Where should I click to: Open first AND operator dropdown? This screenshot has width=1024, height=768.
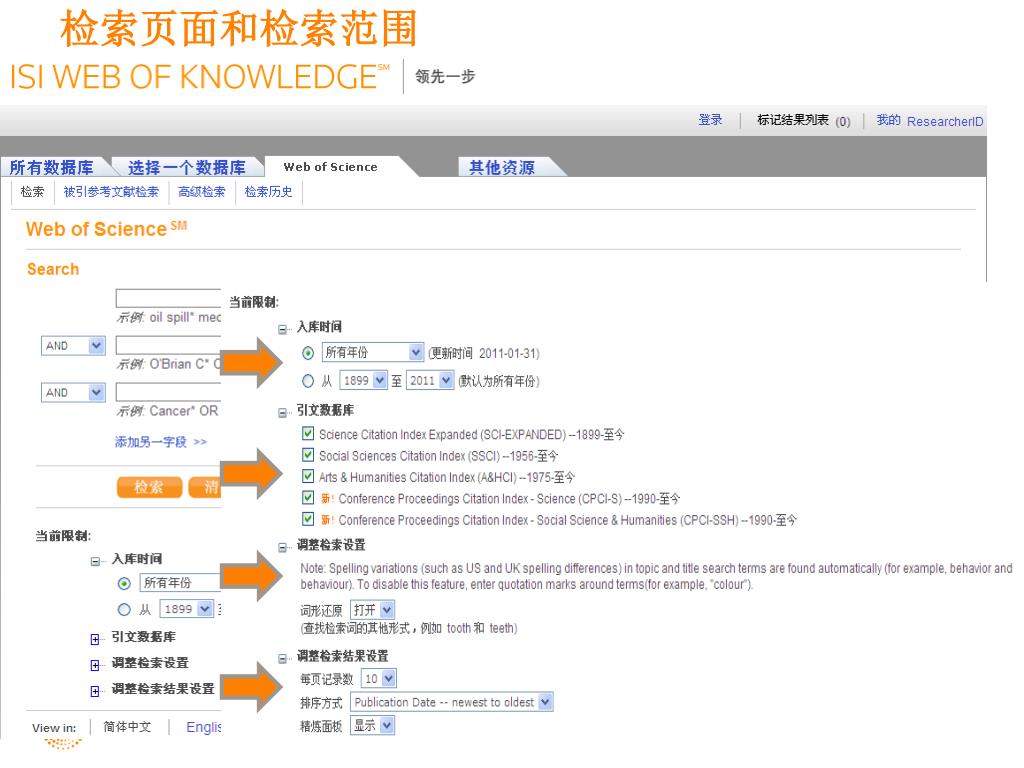click(x=73, y=345)
